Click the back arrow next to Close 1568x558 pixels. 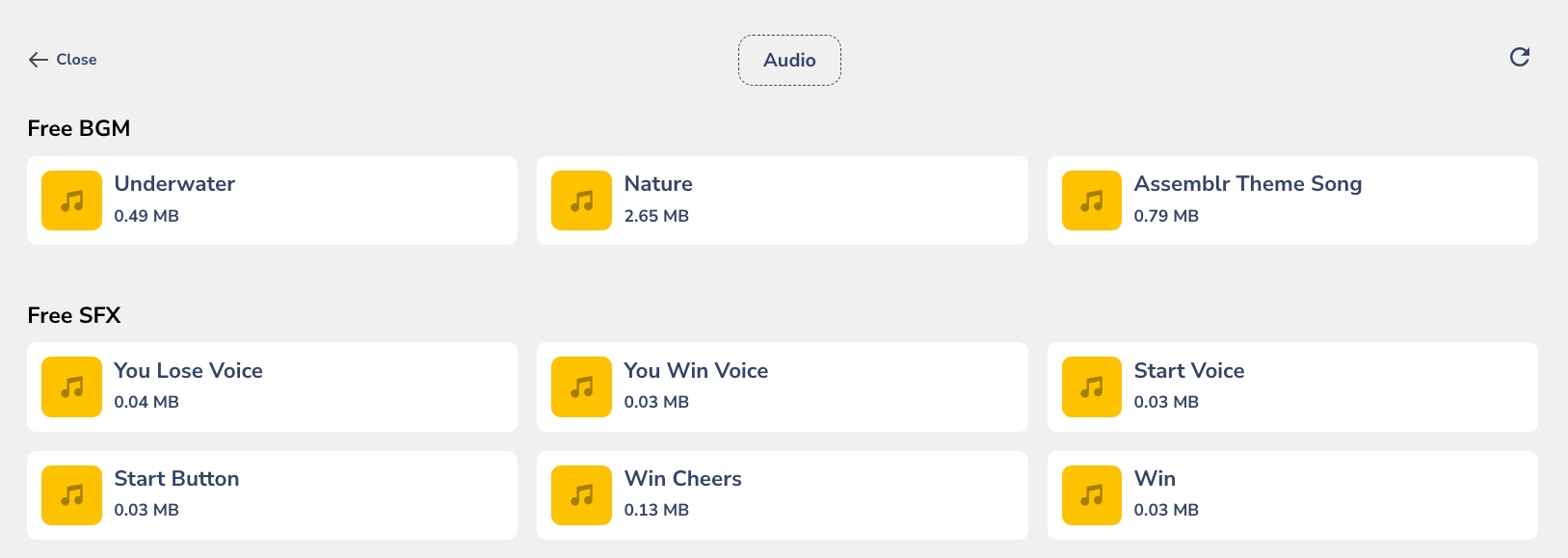(x=39, y=60)
